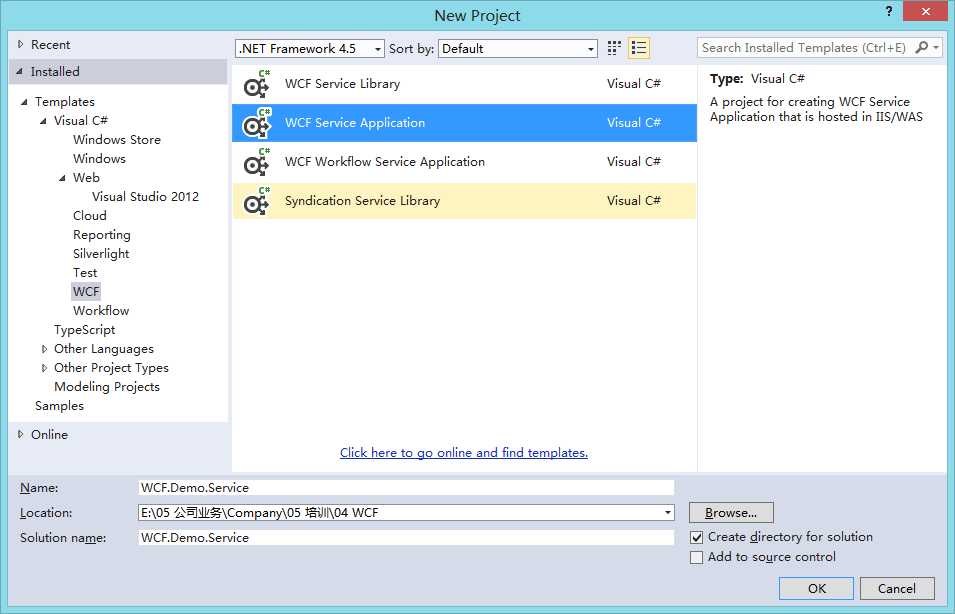The width and height of the screenshot is (955, 614).
Task: Select WCF Service Library template name
Action: 342,84
